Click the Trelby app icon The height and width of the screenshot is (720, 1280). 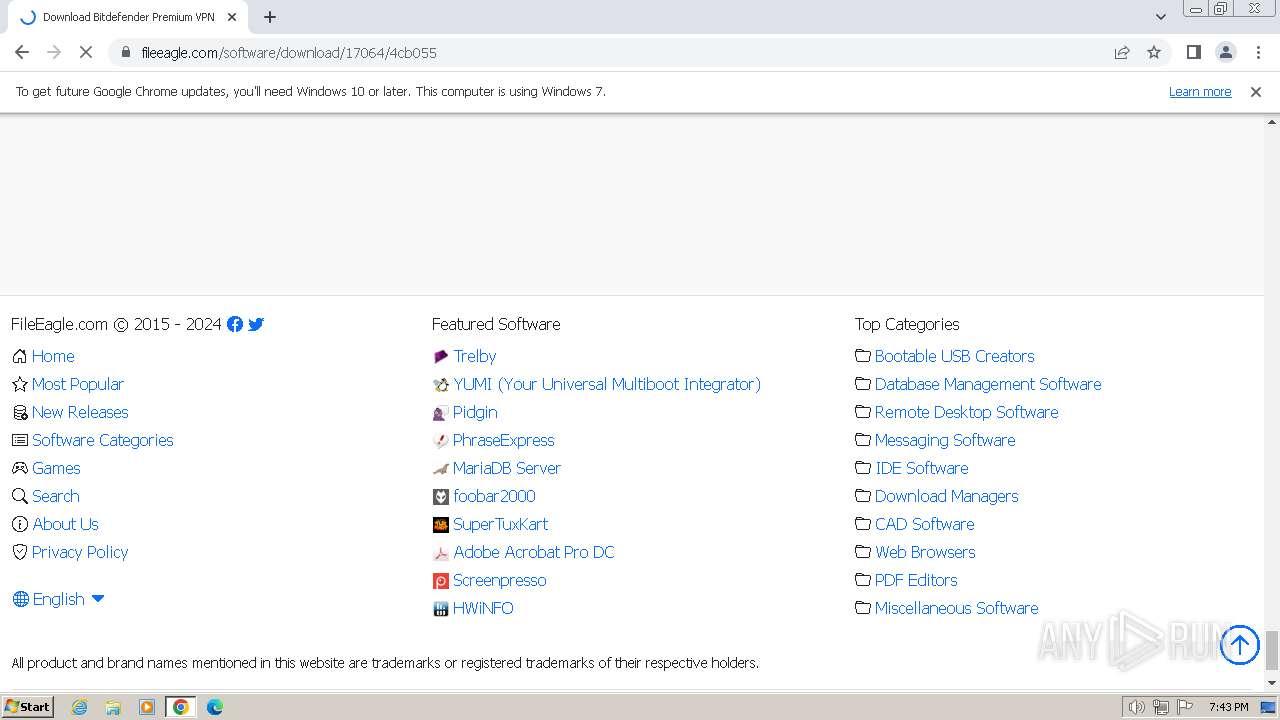pyautogui.click(x=440, y=356)
